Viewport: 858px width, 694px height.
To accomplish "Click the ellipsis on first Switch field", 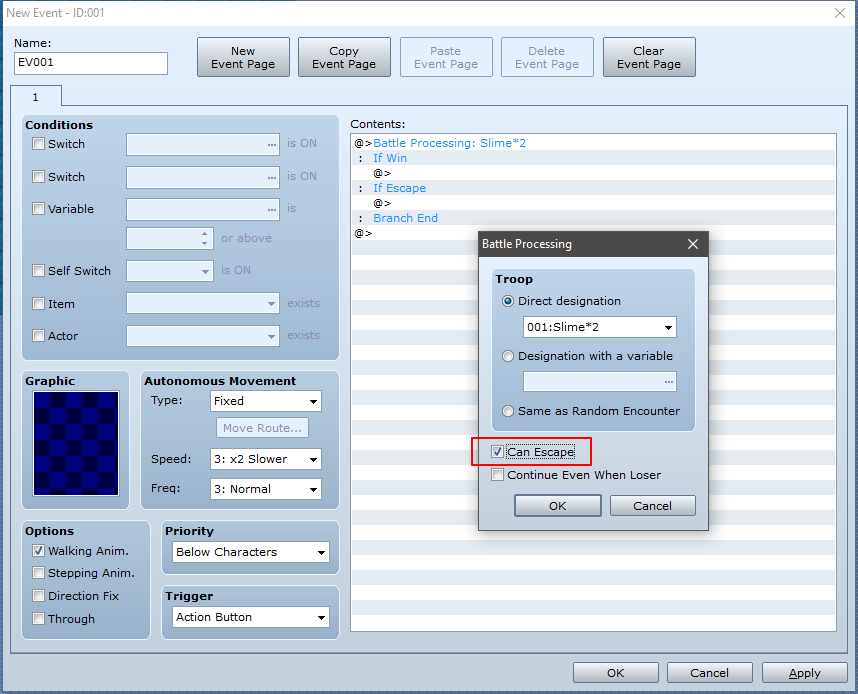I will click(272, 145).
